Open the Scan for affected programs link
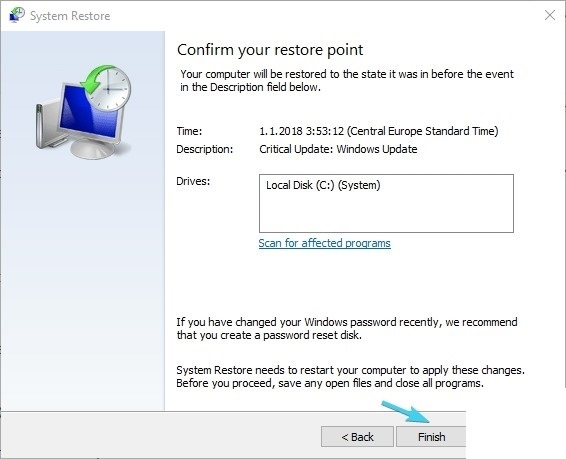 (x=325, y=243)
